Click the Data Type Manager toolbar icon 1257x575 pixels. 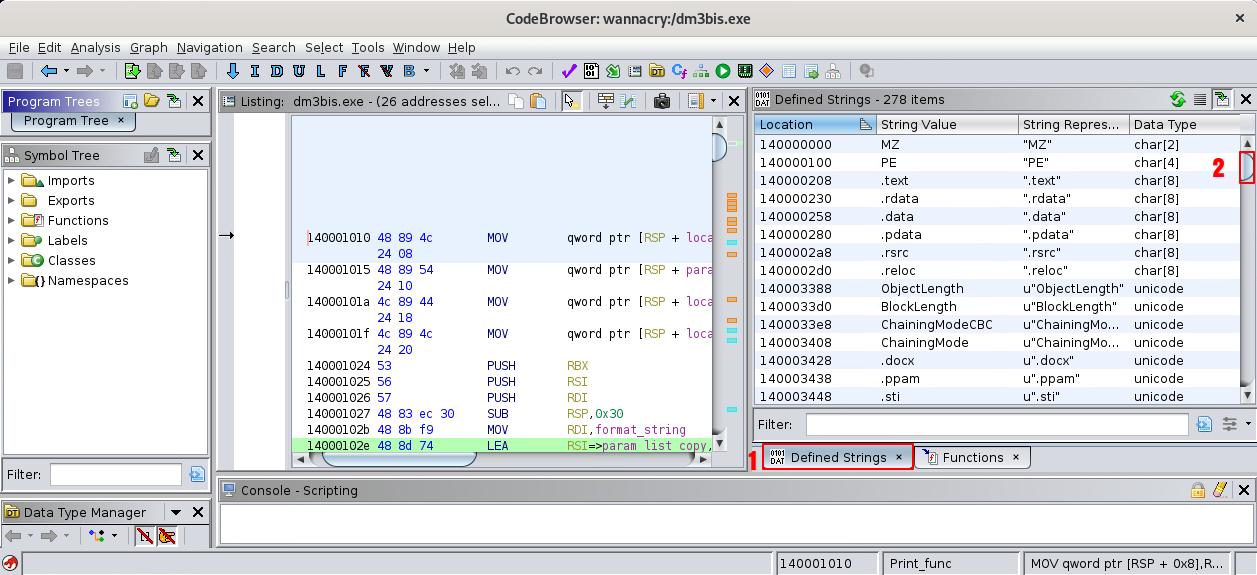(657, 71)
